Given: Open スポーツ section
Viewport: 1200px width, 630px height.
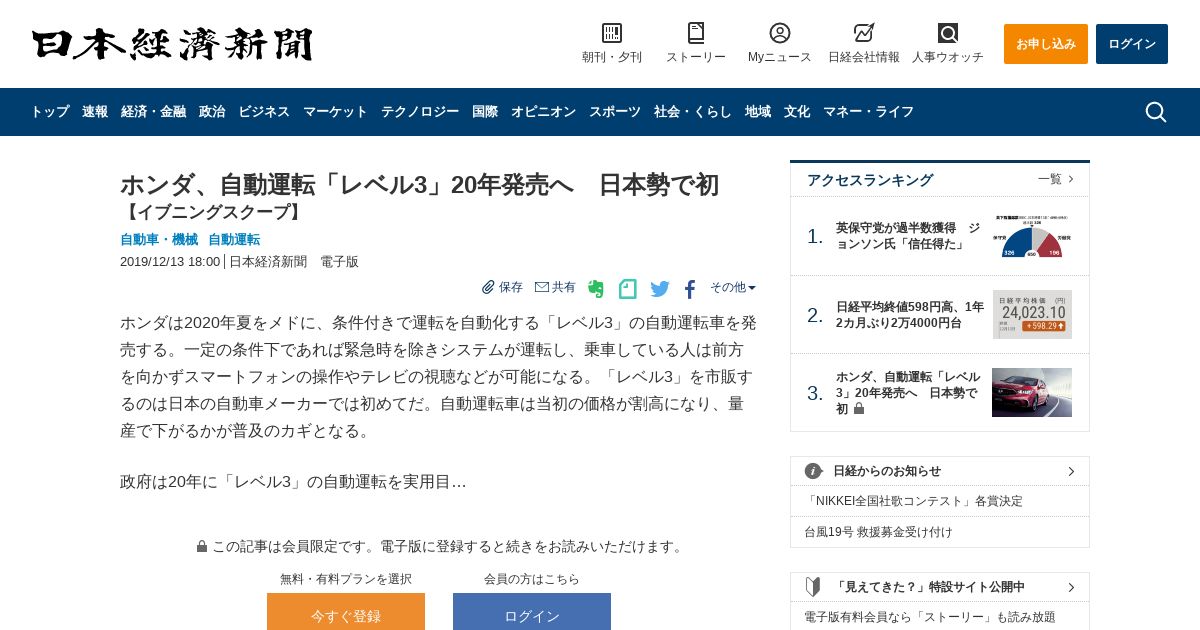Looking at the screenshot, I should pyautogui.click(x=615, y=112).
